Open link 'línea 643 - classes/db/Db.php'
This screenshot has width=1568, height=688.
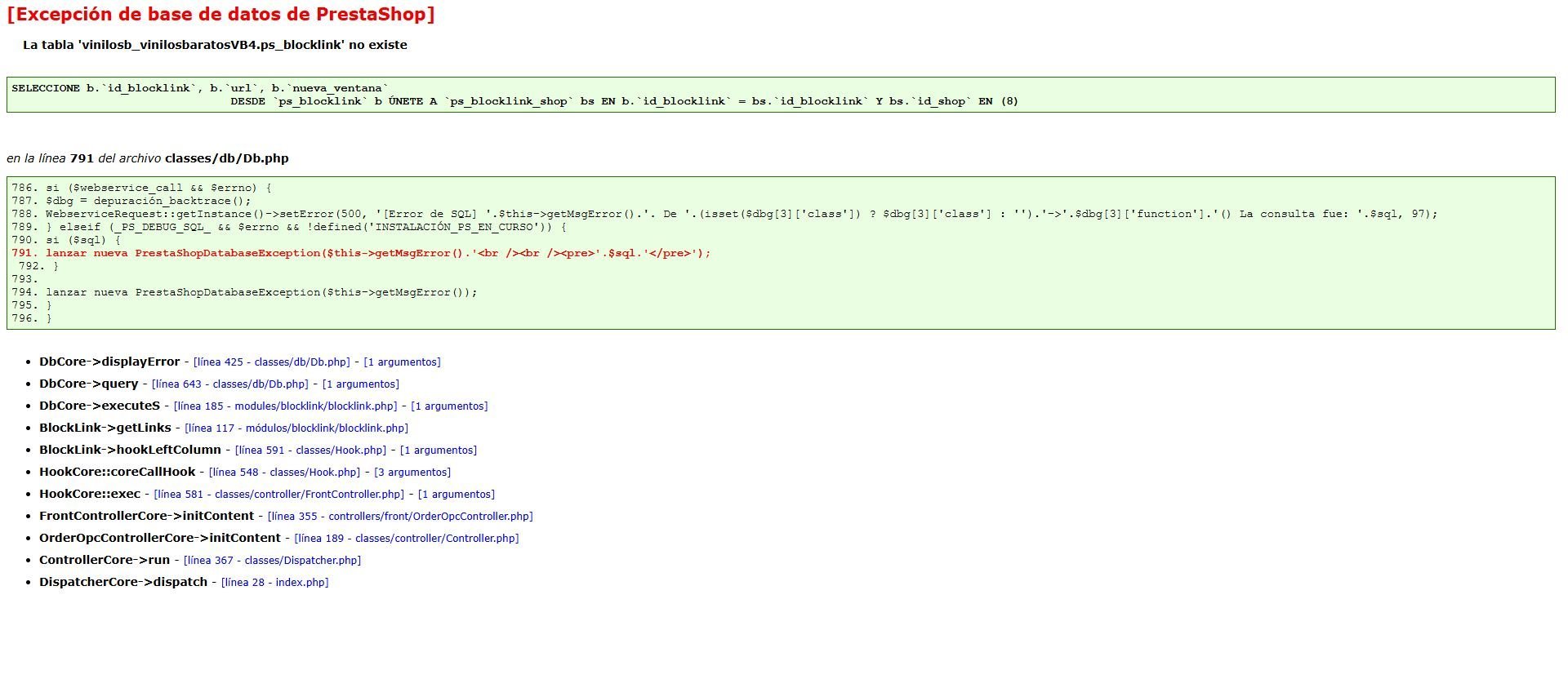pos(230,384)
